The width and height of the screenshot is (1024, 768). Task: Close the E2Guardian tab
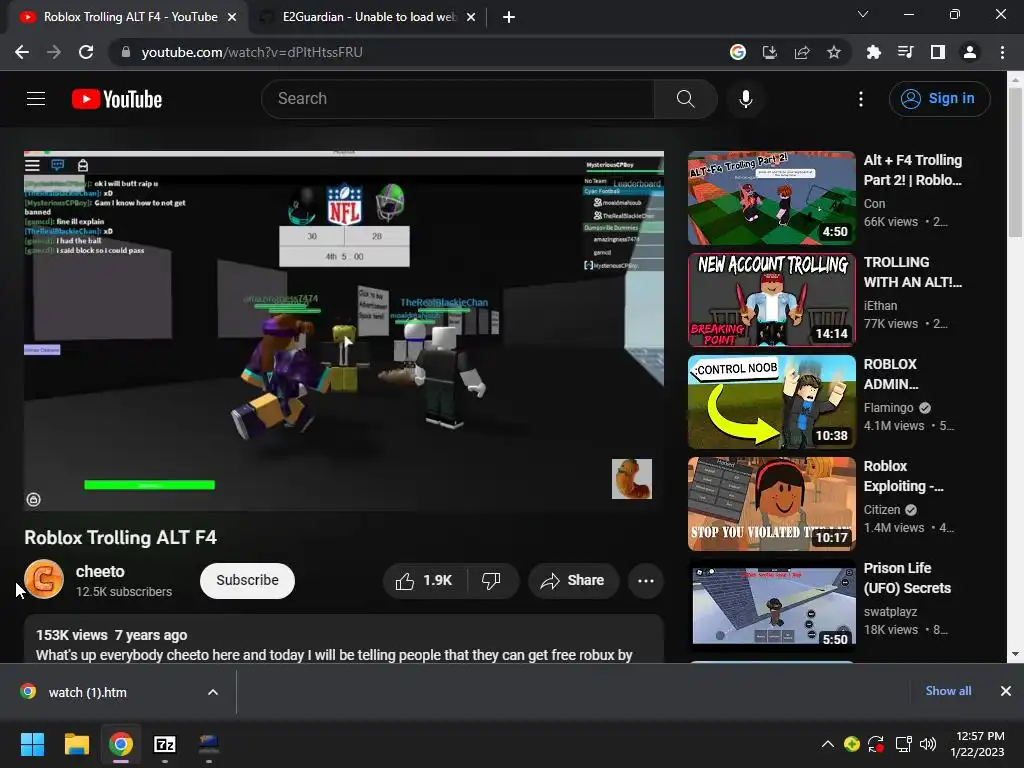471,17
